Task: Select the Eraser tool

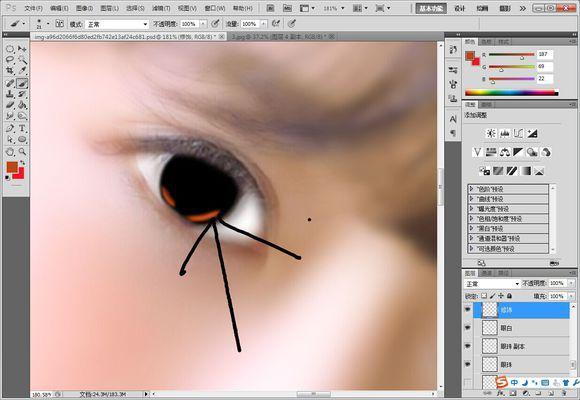Action: click(10, 105)
